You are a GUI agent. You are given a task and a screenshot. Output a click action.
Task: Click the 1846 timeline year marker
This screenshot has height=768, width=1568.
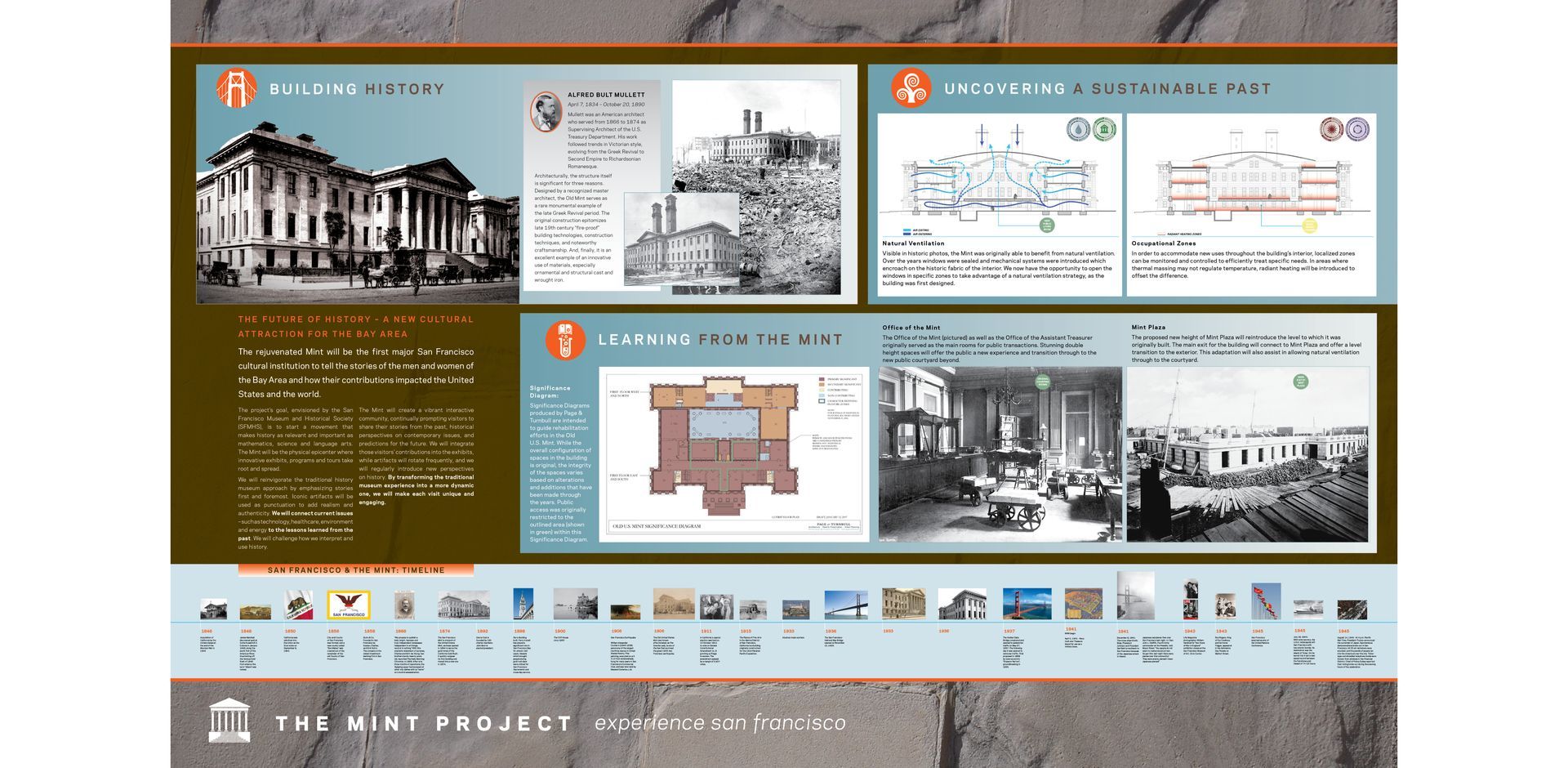[207, 632]
